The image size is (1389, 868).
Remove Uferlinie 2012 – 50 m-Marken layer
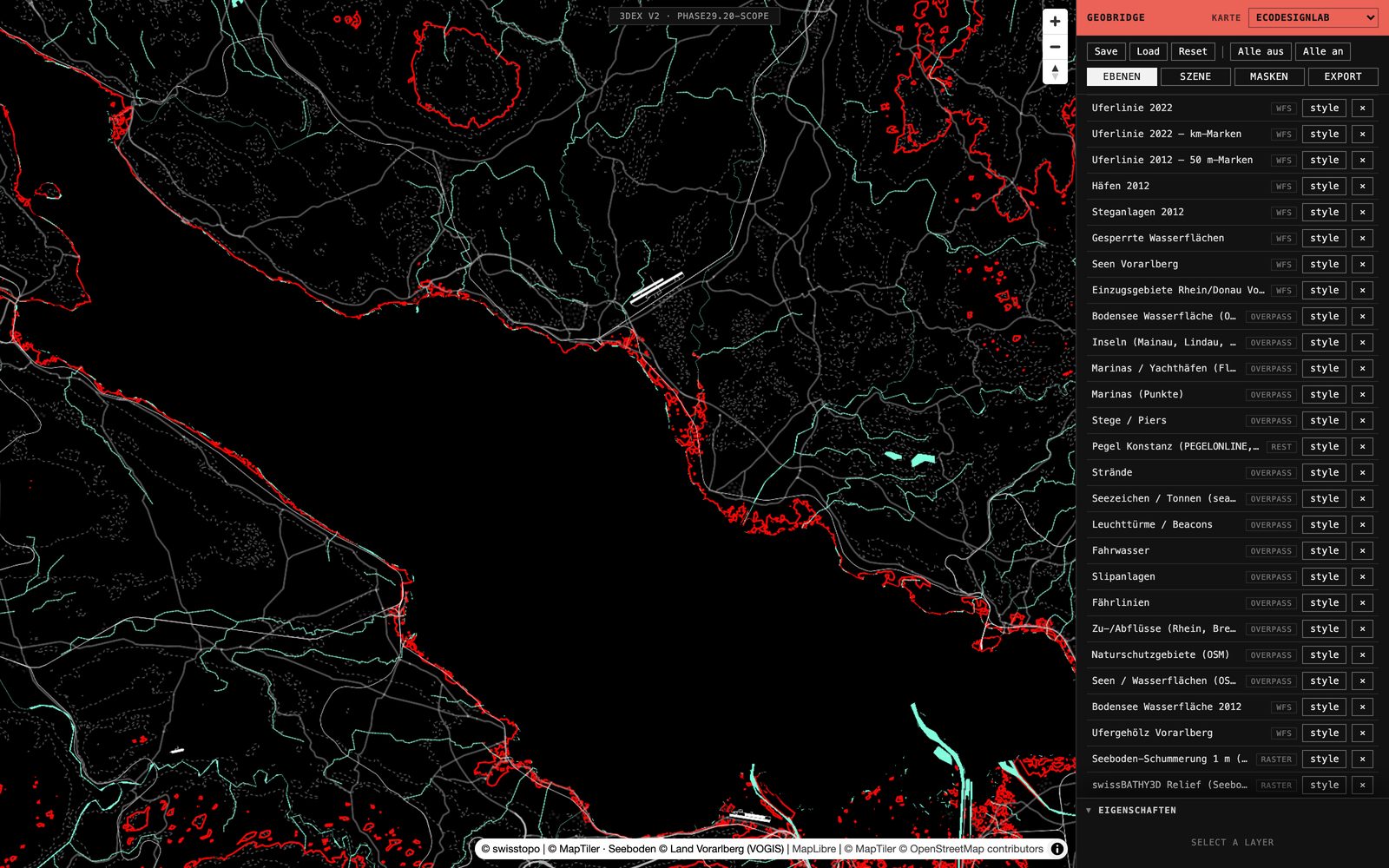pyautogui.click(x=1362, y=160)
